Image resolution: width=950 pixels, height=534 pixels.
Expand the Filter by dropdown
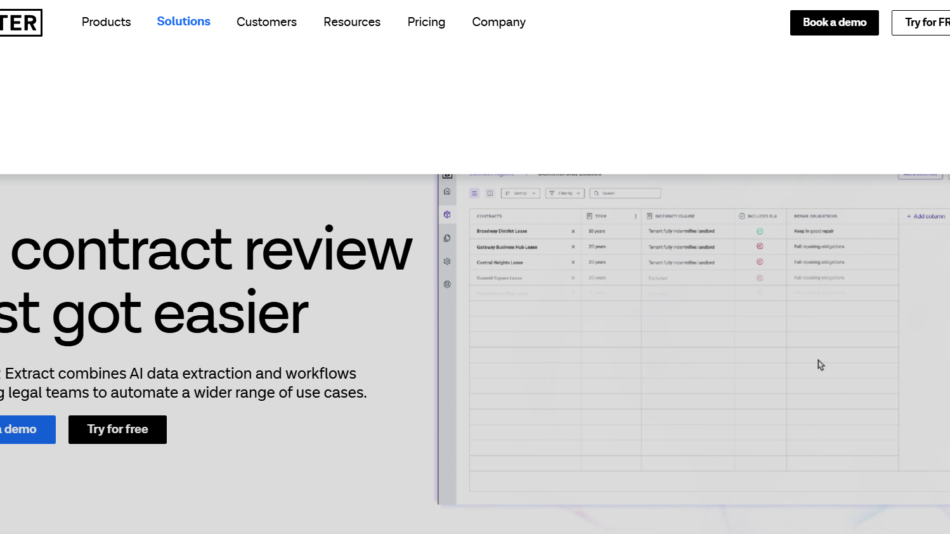(x=565, y=193)
